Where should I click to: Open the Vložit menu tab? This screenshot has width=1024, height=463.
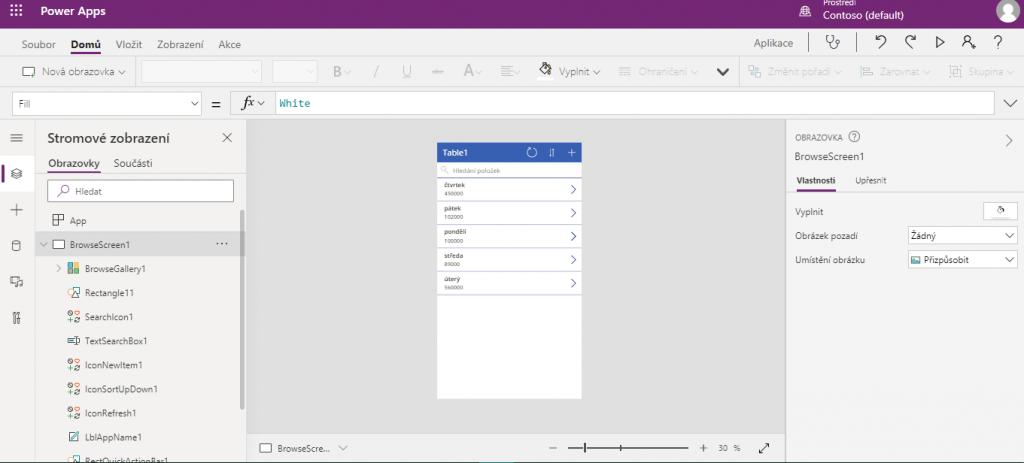coord(128,44)
